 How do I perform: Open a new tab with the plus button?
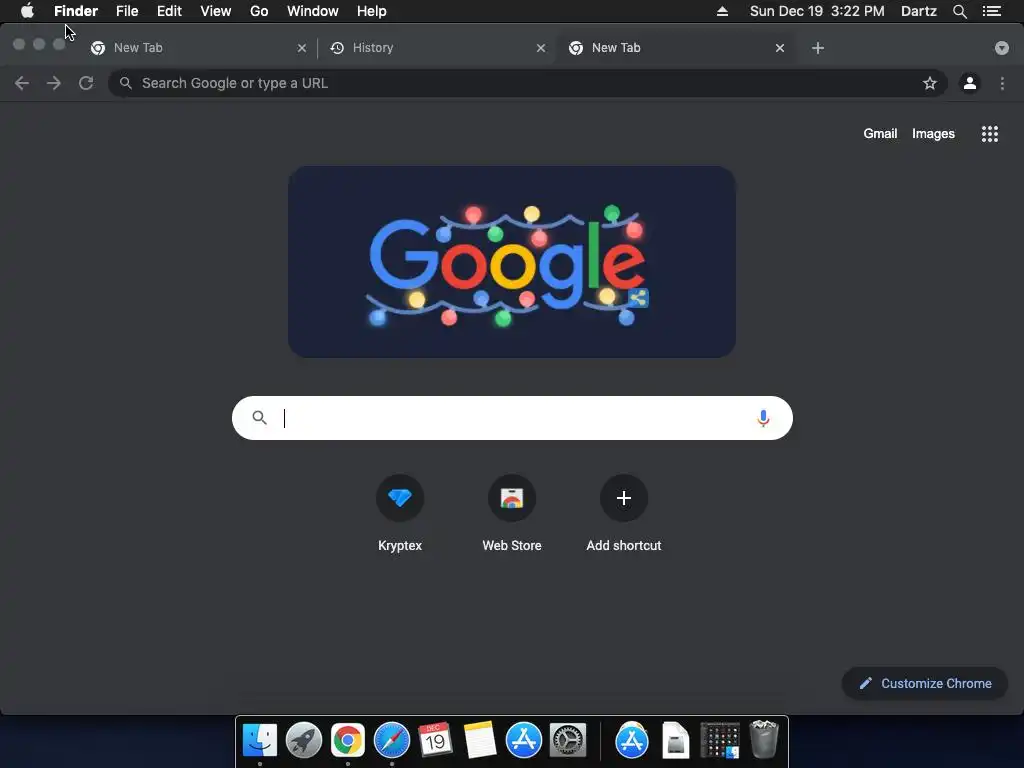[x=818, y=48]
